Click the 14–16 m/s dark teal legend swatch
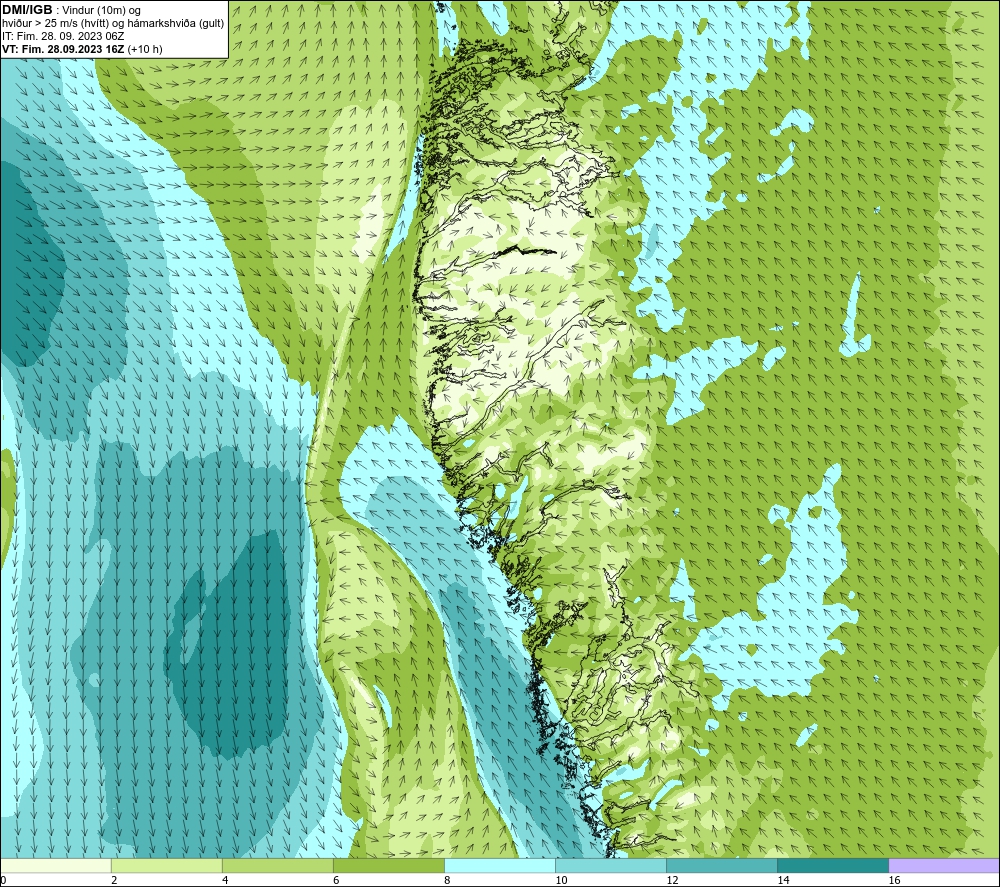The image size is (1000, 887). pos(832,865)
